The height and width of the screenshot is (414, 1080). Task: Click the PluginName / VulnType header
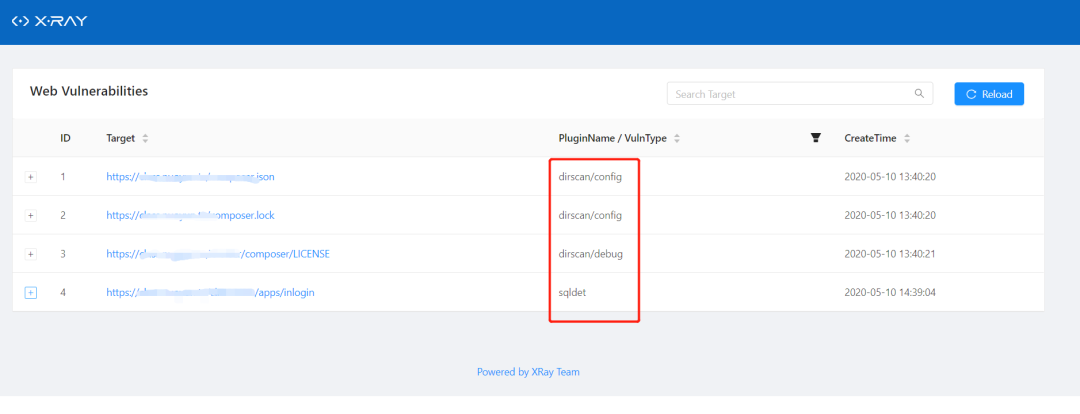click(x=612, y=138)
